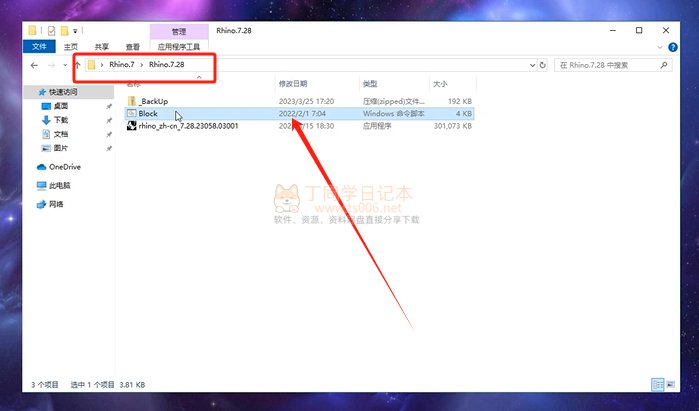The image size is (699, 411).
Task: Expand the ribbon with the chevron
Action: pyautogui.click(x=660, y=47)
